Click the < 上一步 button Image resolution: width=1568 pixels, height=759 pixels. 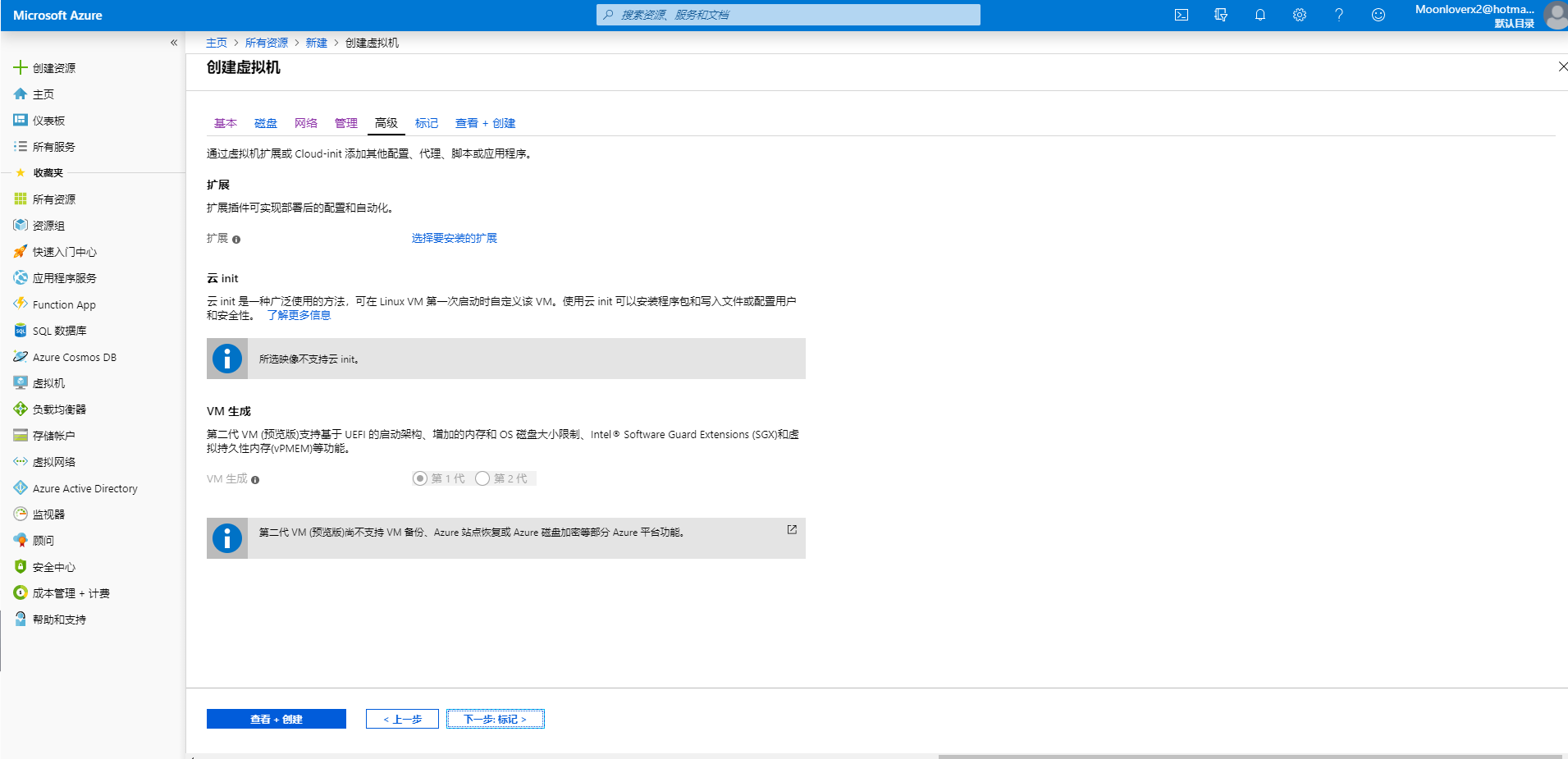coord(402,719)
